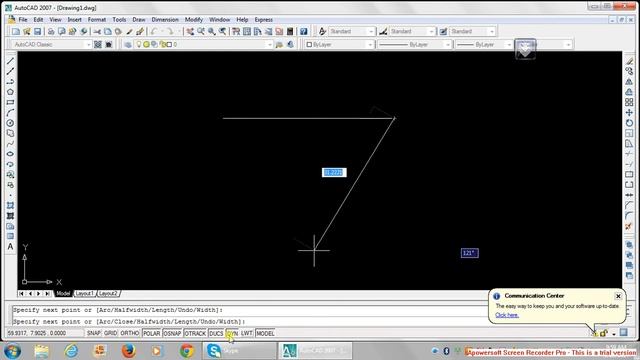The height and width of the screenshot is (360, 640).
Task: Click the New drawing icon
Action: click(16, 31)
